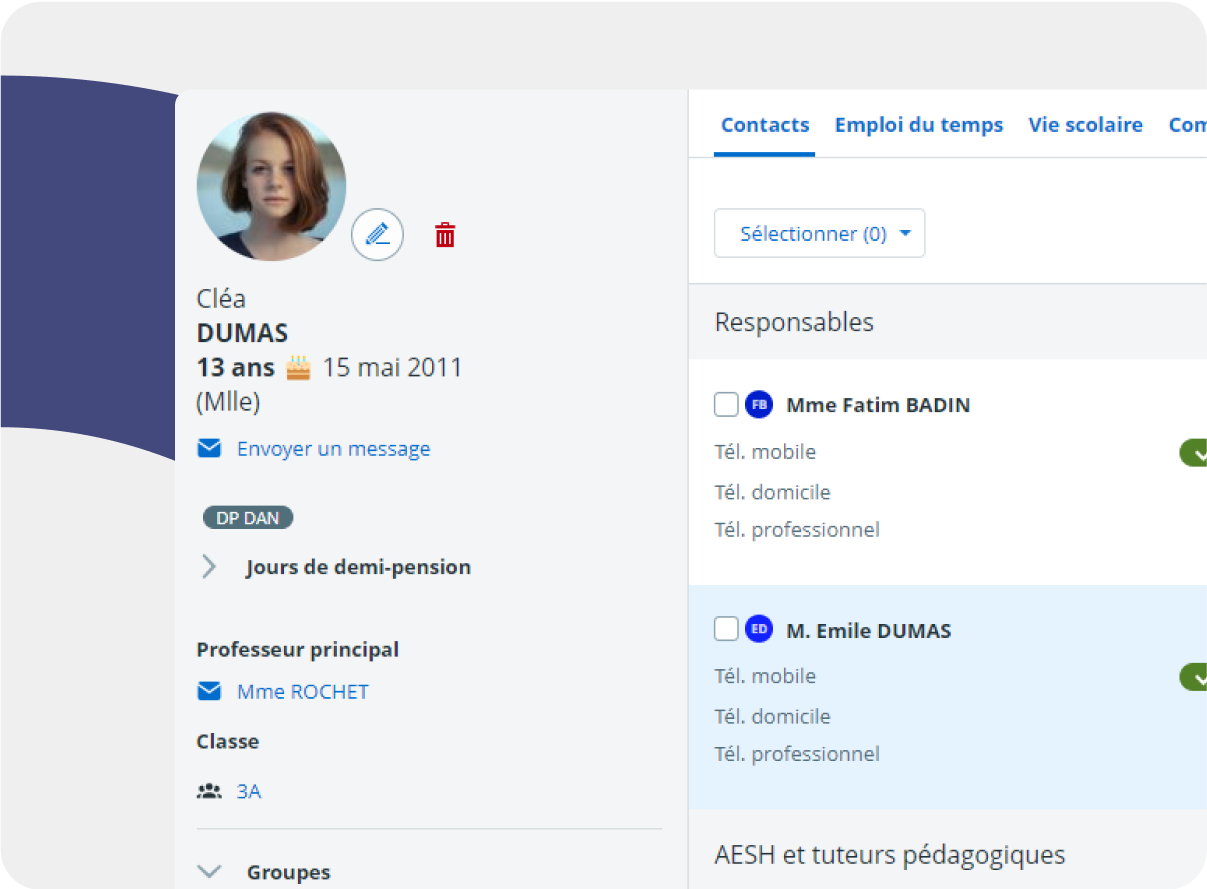Open class 3A link
Viewport: 1207px width, 889px height.
pyautogui.click(x=249, y=791)
